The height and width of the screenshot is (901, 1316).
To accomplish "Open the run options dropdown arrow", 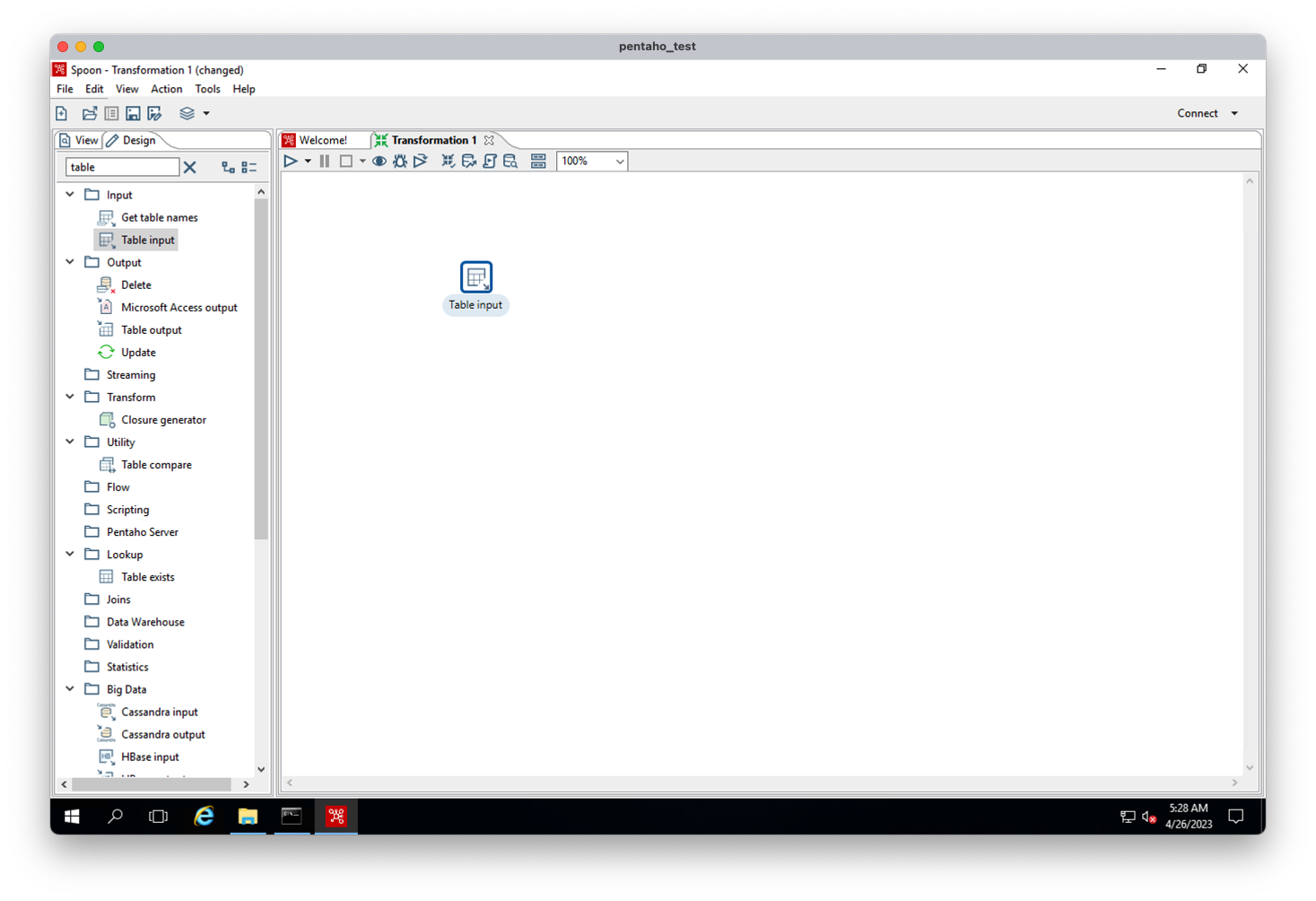I will click(x=308, y=162).
